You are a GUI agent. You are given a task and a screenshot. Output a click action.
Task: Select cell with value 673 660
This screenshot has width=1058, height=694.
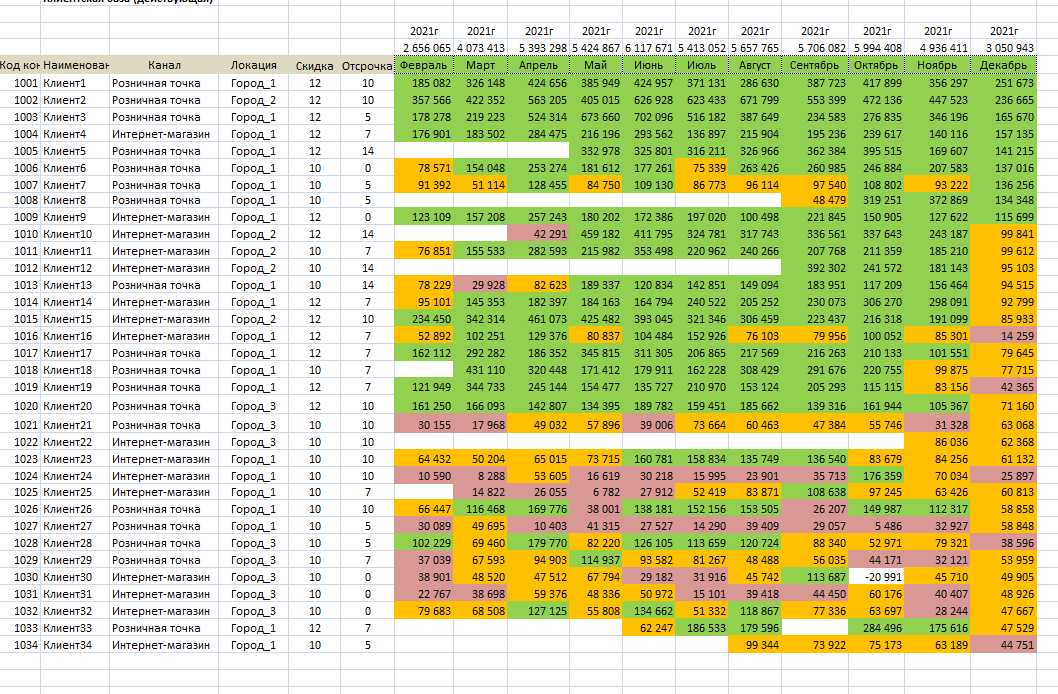pyautogui.click(x=596, y=117)
